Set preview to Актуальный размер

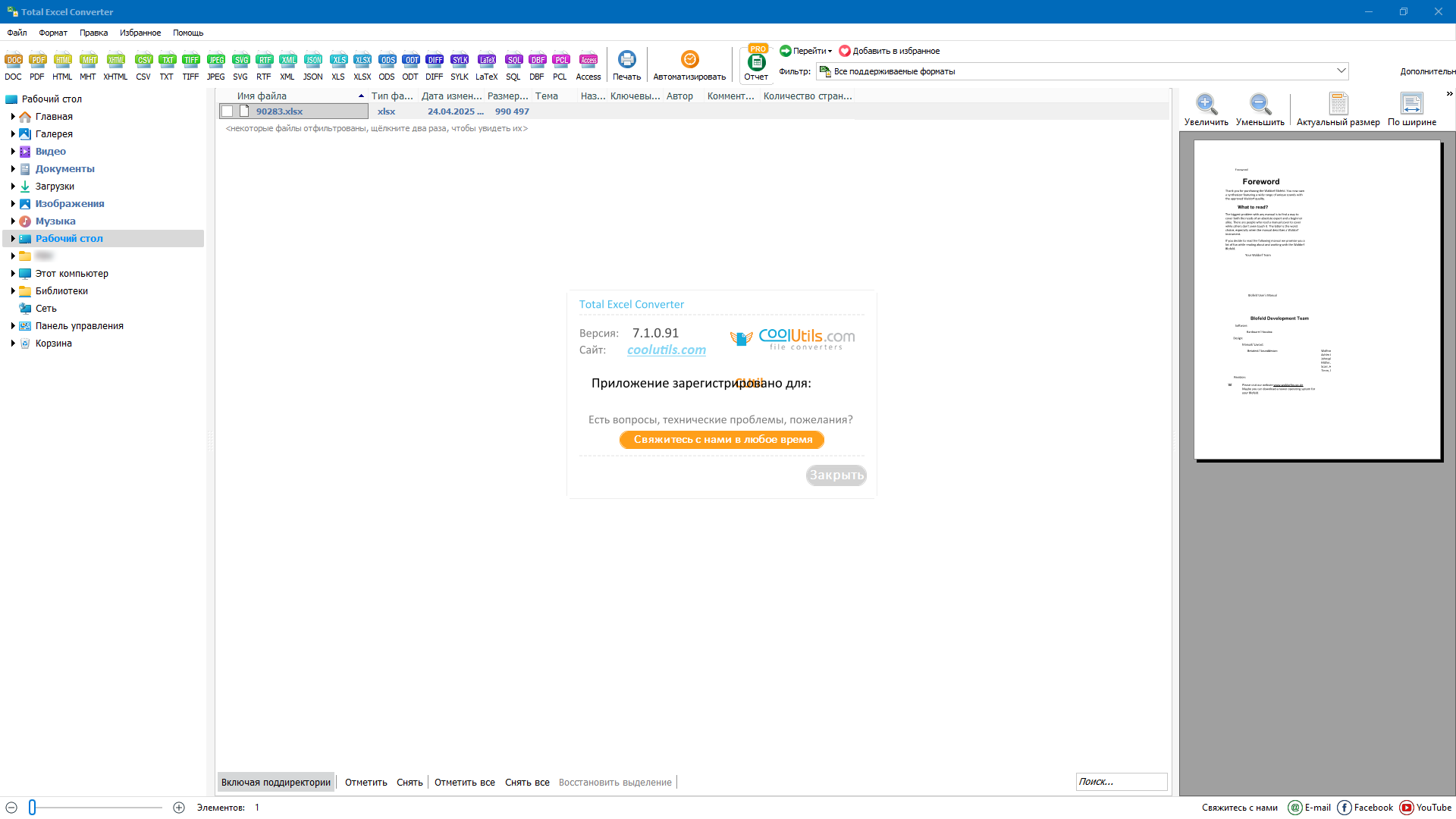pyautogui.click(x=1338, y=109)
